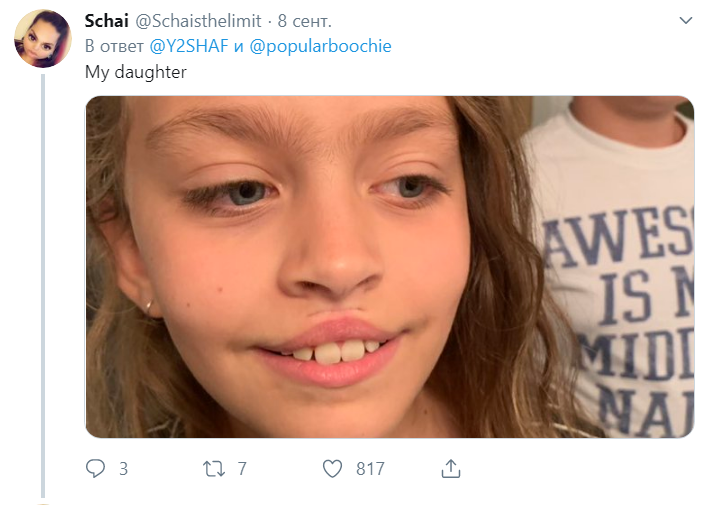This screenshot has height=505, width=709.
Task: Expand the tweet options chevron
Action: tap(685, 20)
